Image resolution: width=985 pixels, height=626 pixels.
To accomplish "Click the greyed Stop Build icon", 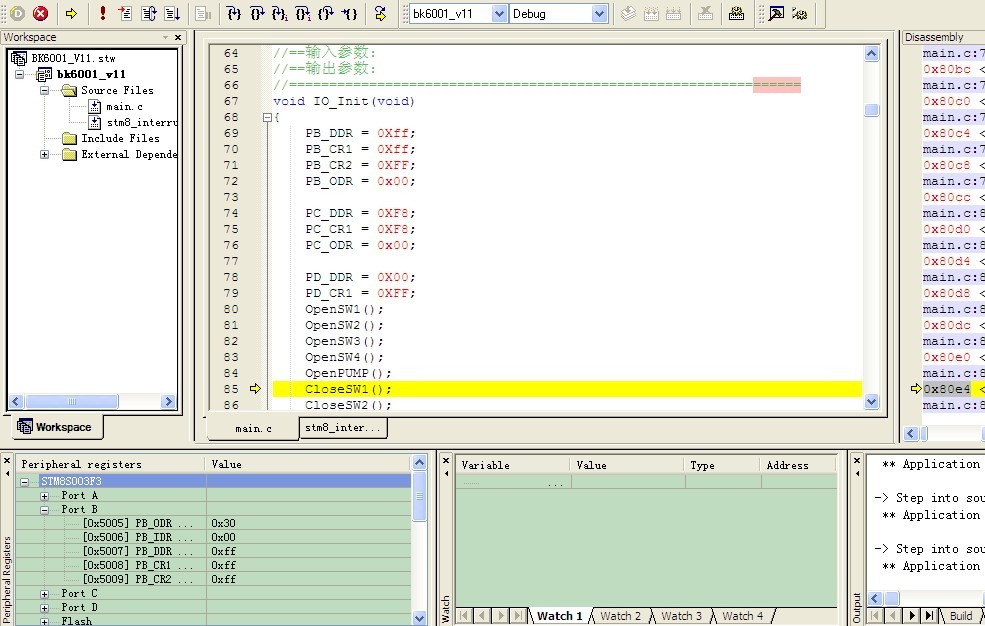I will click(705, 13).
